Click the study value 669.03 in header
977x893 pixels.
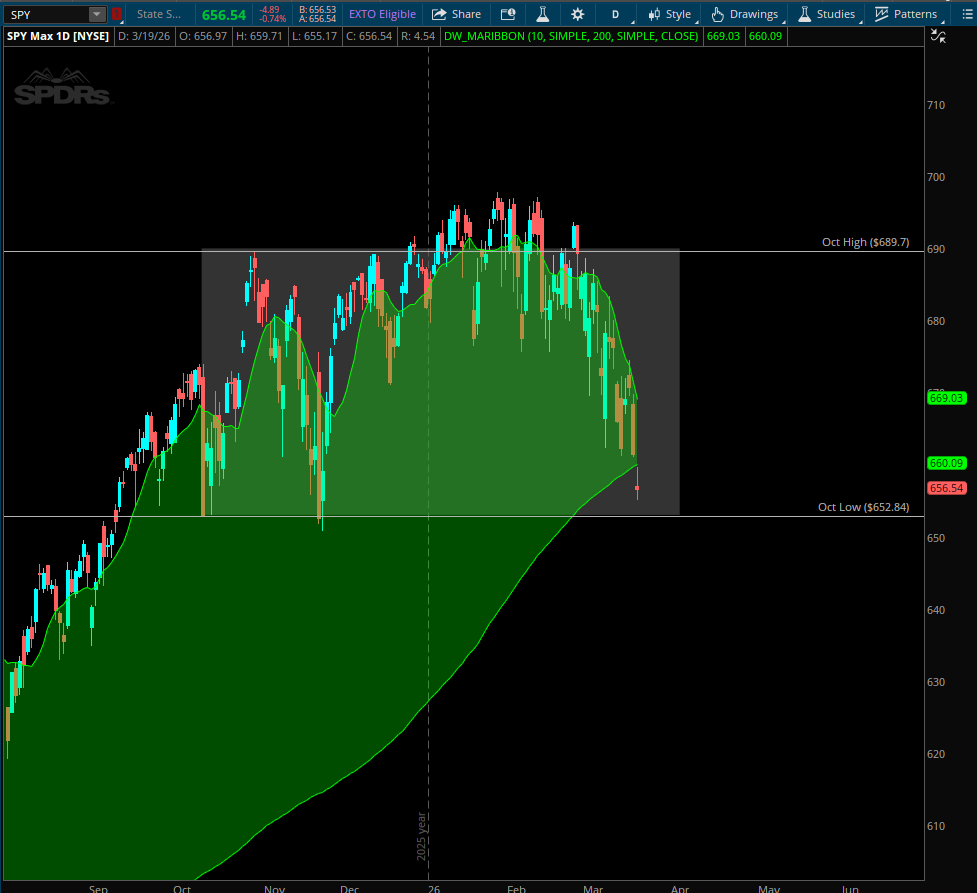click(x=723, y=36)
